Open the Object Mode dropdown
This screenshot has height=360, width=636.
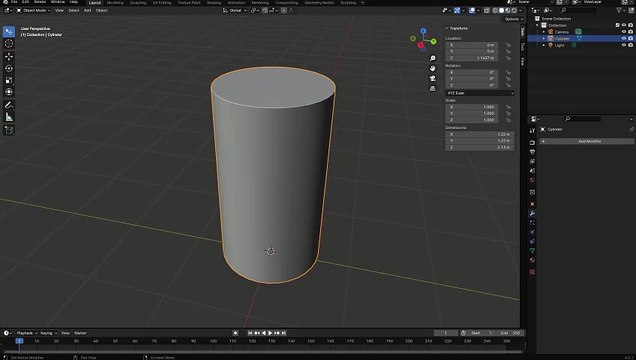tap(33, 11)
